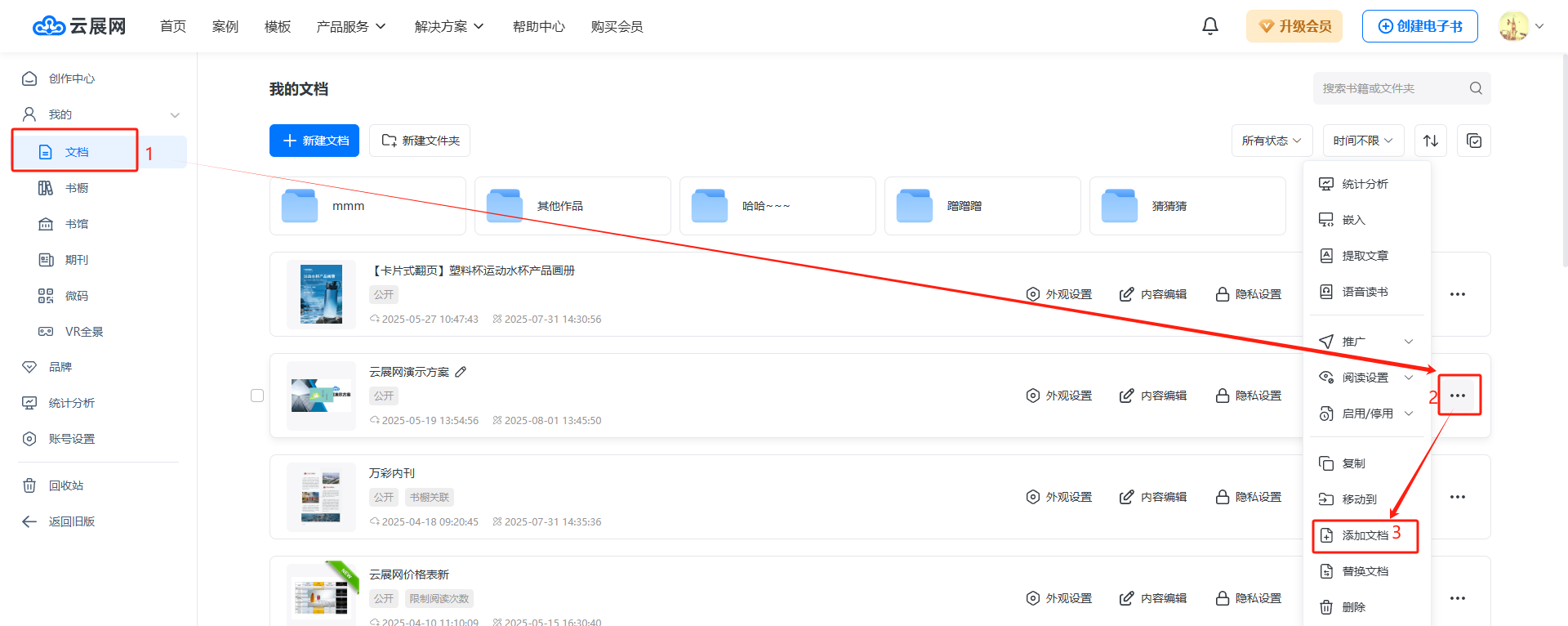Select 添加文档 in the context menu
The width and height of the screenshot is (1568, 626).
(1365, 535)
